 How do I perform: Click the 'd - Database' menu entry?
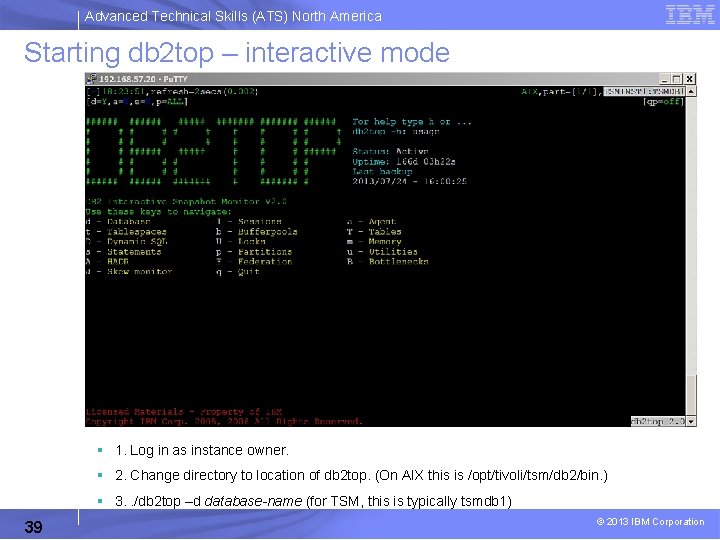click(x=118, y=222)
